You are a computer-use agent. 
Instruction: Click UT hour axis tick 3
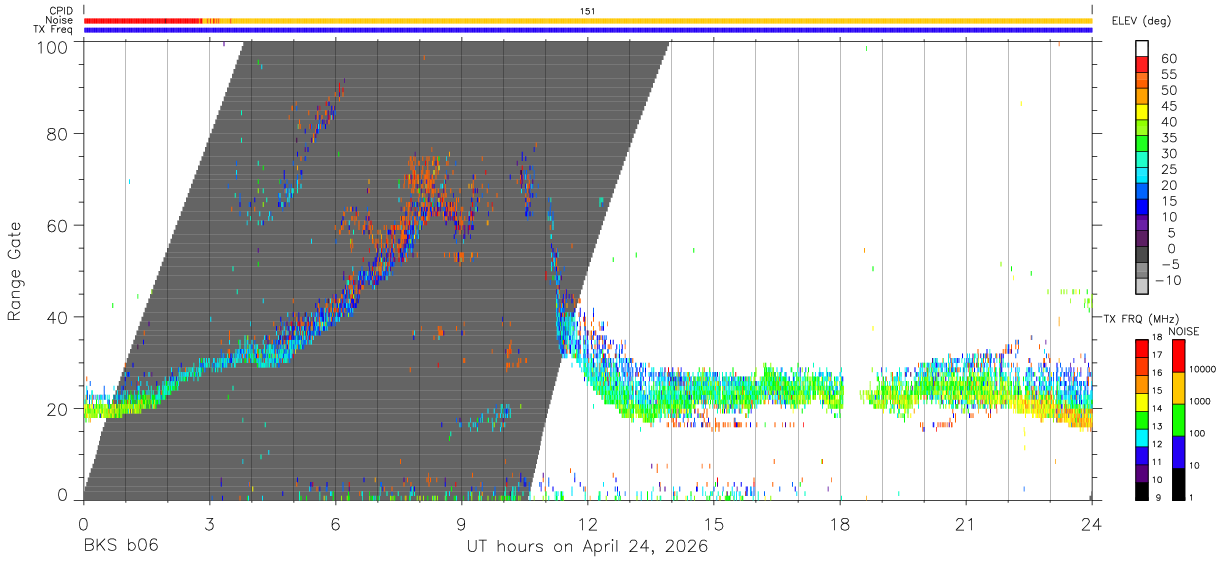pyautogui.click(x=209, y=523)
